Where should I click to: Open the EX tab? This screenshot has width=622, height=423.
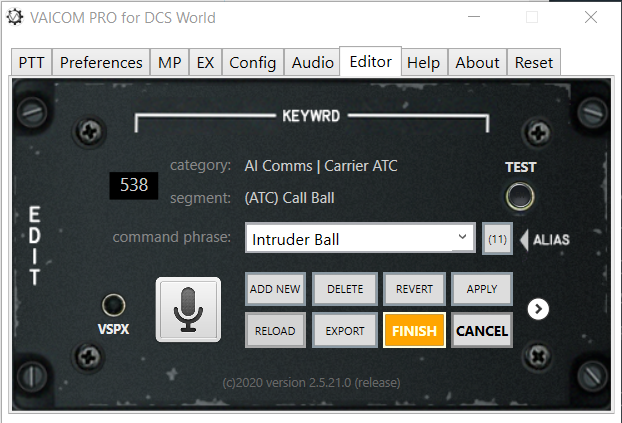(x=205, y=62)
